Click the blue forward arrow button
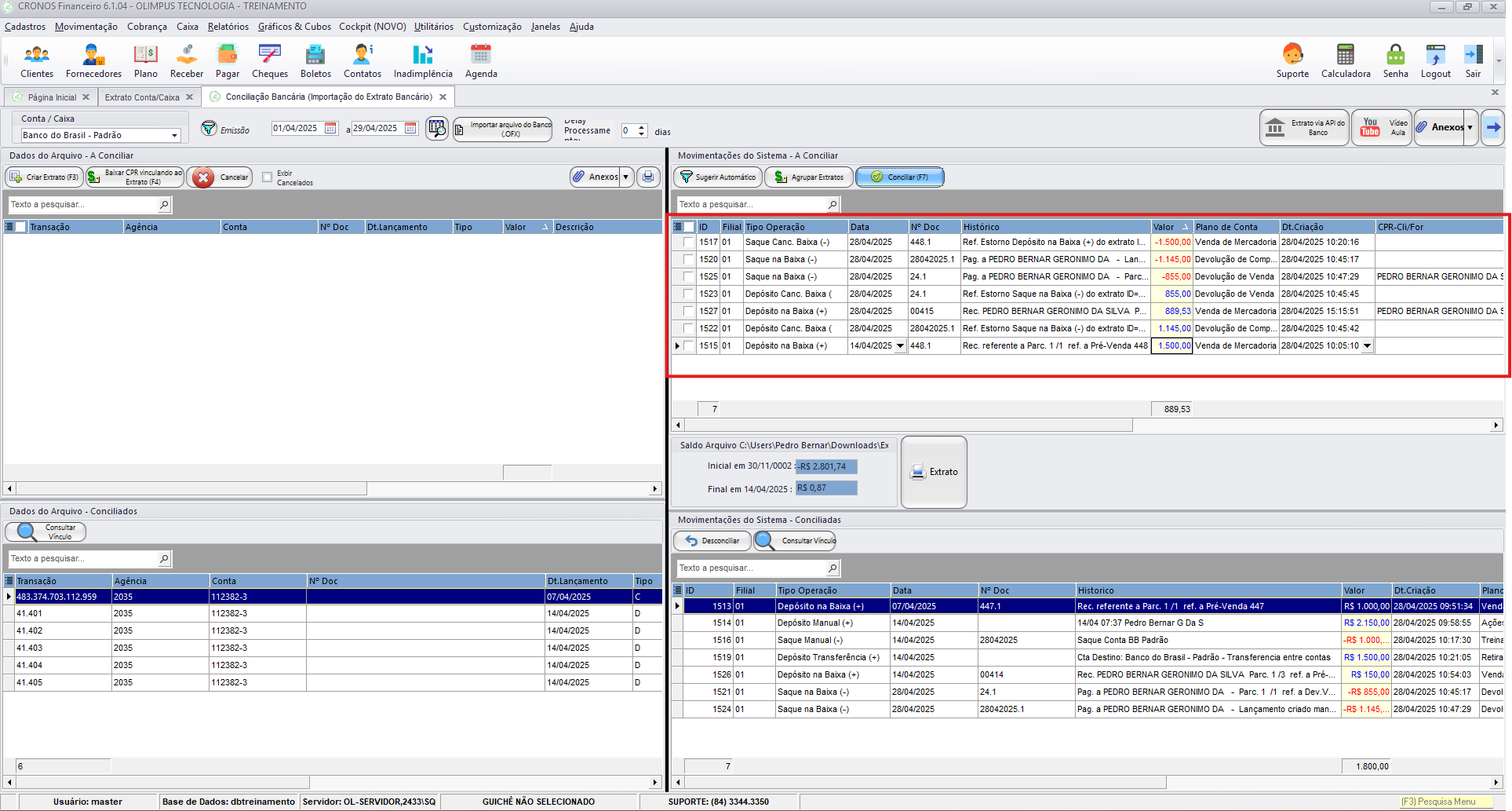 1492,127
